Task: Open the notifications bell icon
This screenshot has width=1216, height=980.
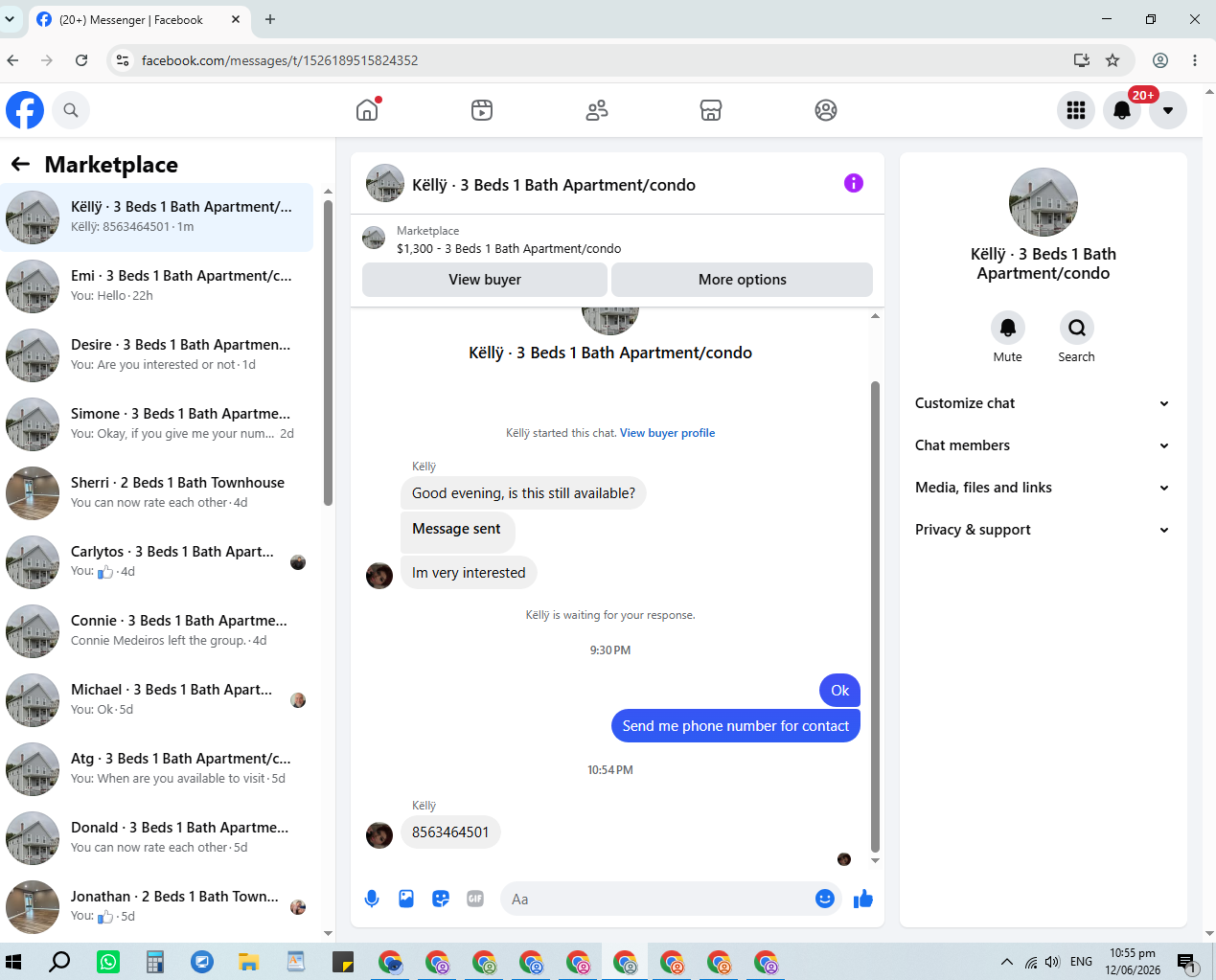Action: pos(1122,110)
